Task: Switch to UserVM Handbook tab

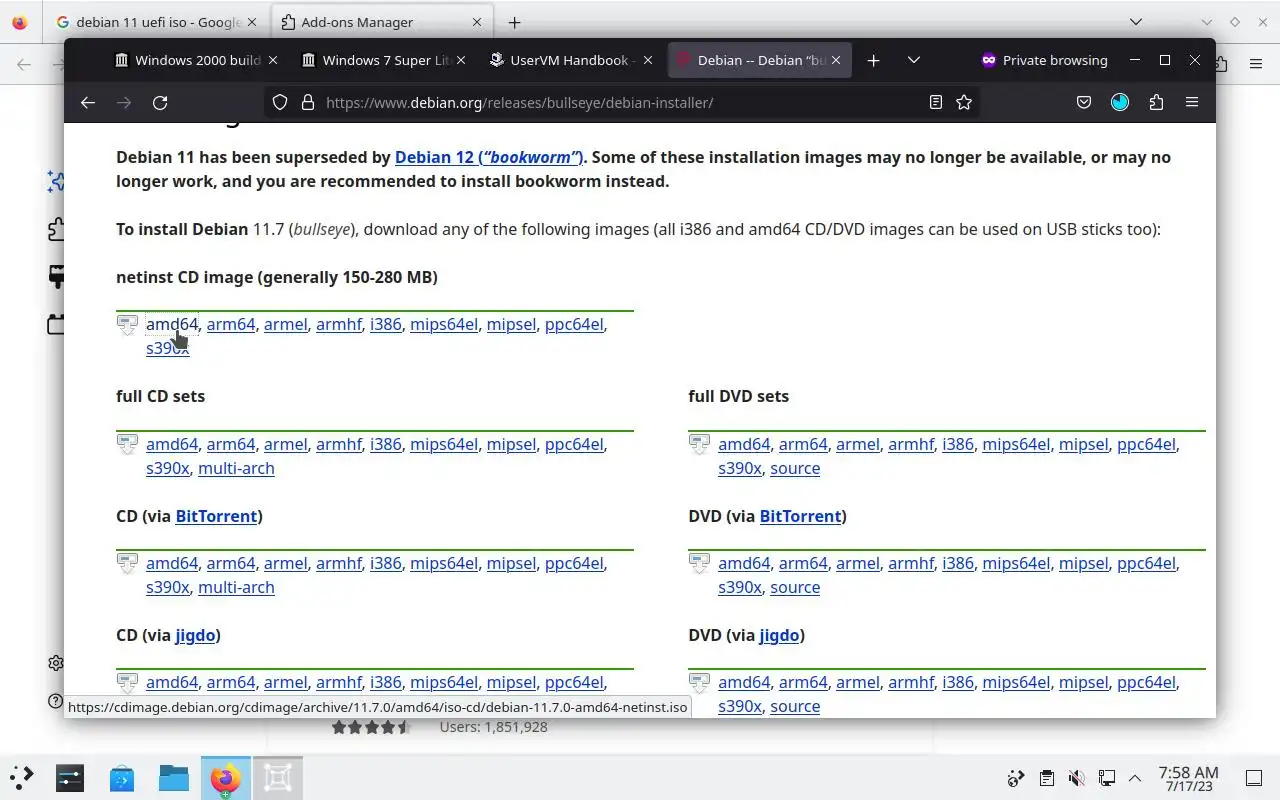Action: pyautogui.click(x=570, y=60)
